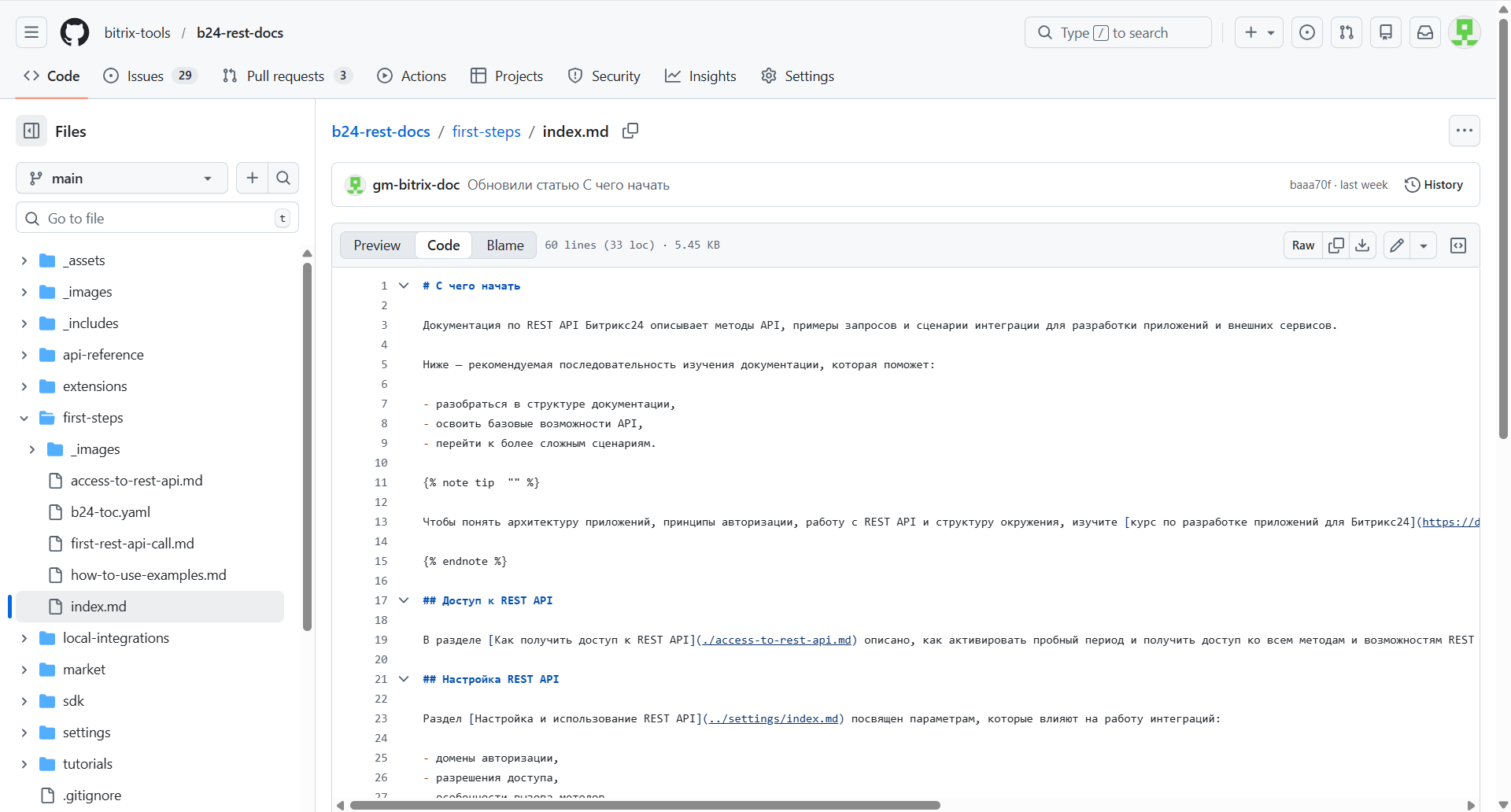The image size is (1511, 812).
Task: Collapse the Files side panel
Action: click(31, 131)
